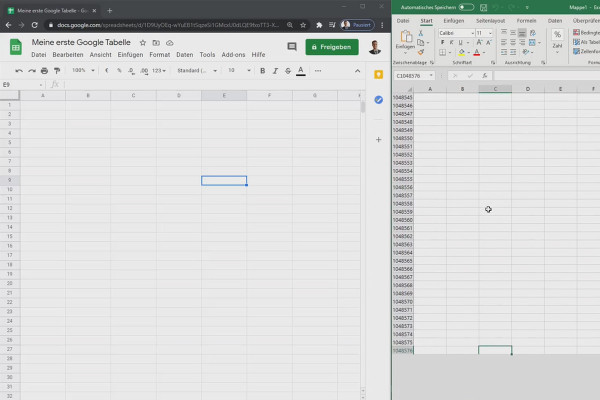Image resolution: width=600 pixels, height=400 pixels.
Task: Open new Chrome tab
Action: pyautogui.click(x=110, y=11)
